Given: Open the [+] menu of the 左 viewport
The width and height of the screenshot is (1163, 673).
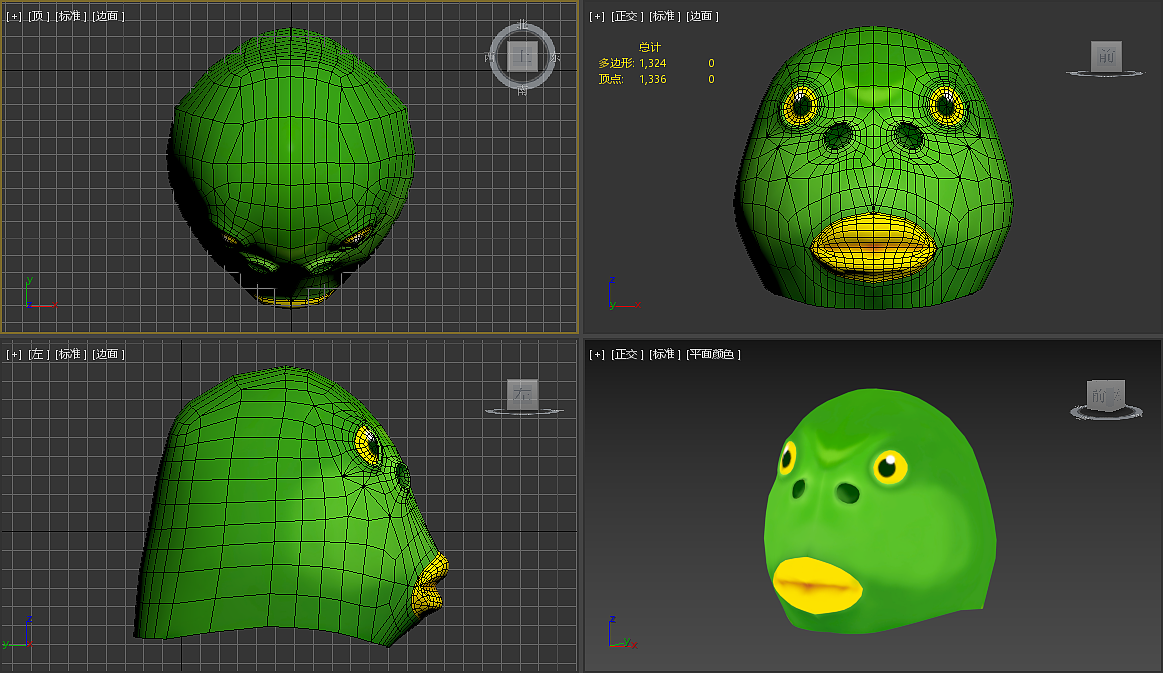Looking at the screenshot, I should [14, 354].
